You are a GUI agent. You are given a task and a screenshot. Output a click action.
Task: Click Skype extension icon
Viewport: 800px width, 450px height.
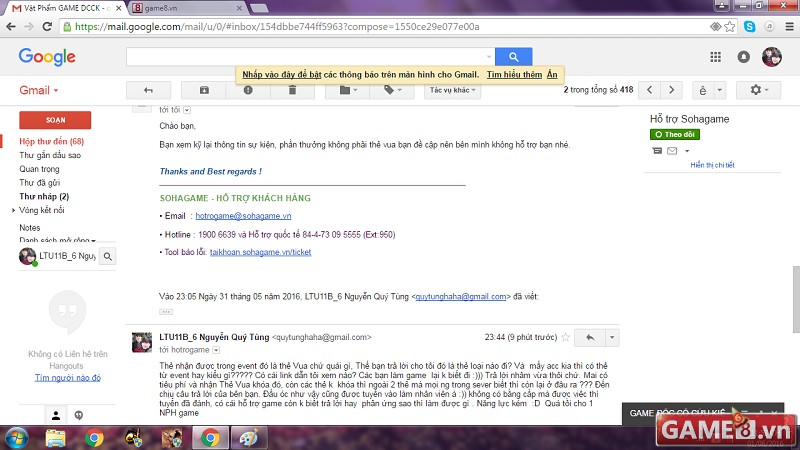[749, 27]
